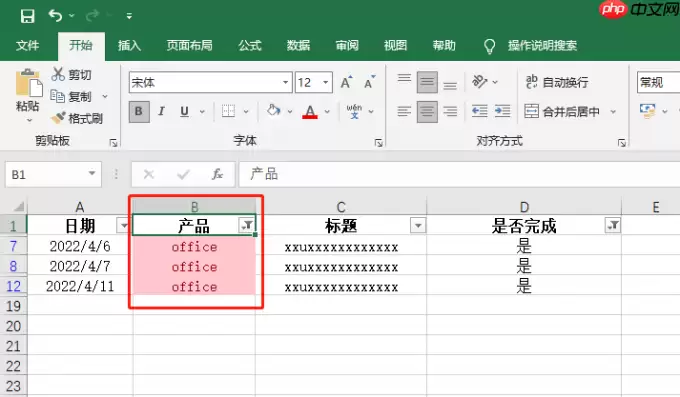Open the 帮助 ribbon tab

tap(444, 45)
